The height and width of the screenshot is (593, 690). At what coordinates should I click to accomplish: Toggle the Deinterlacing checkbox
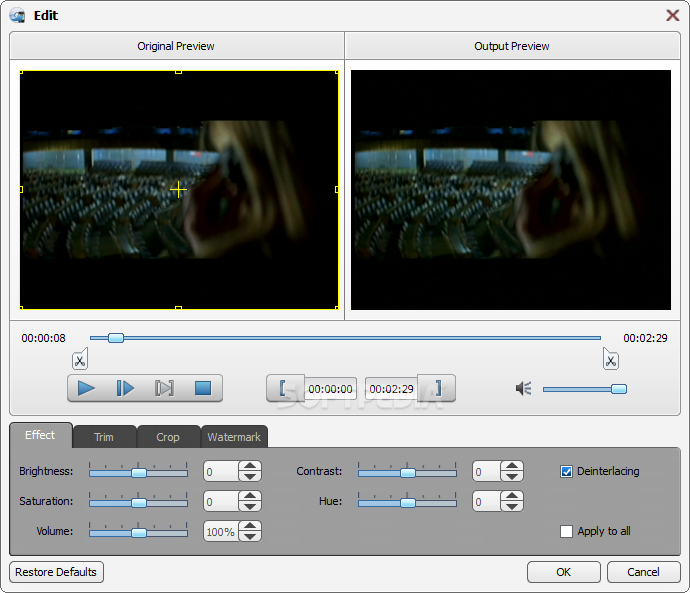[566, 472]
